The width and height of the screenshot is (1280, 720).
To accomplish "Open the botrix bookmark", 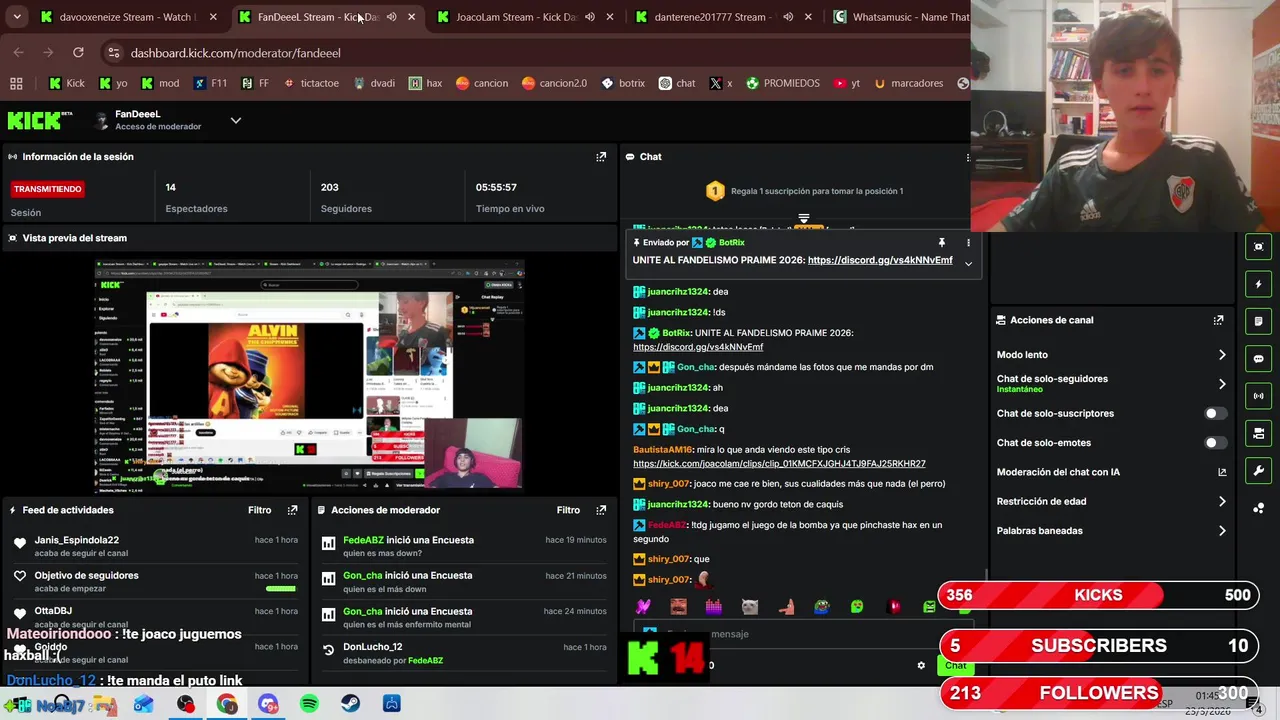I will tap(622, 83).
